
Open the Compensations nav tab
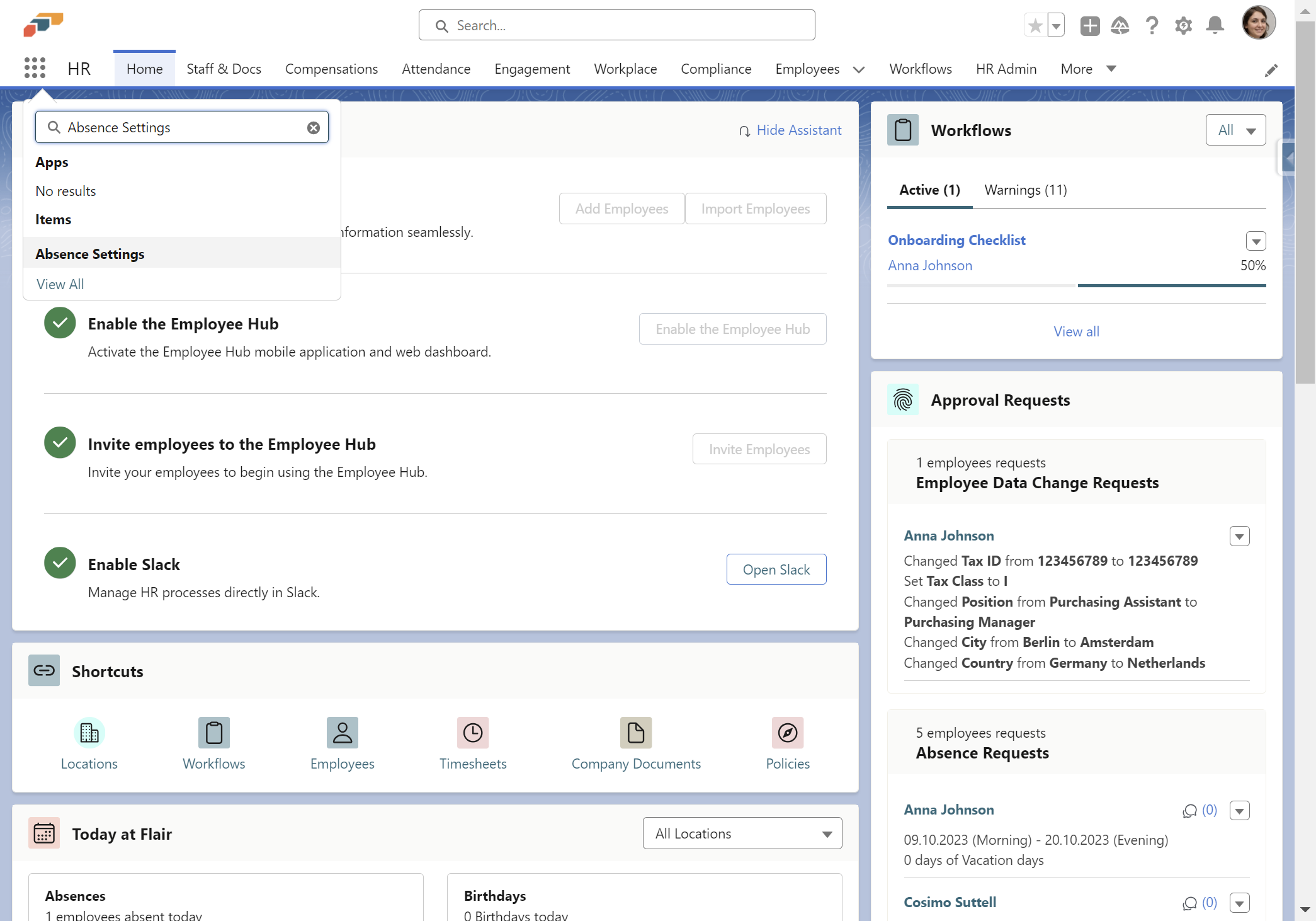point(331,69)
